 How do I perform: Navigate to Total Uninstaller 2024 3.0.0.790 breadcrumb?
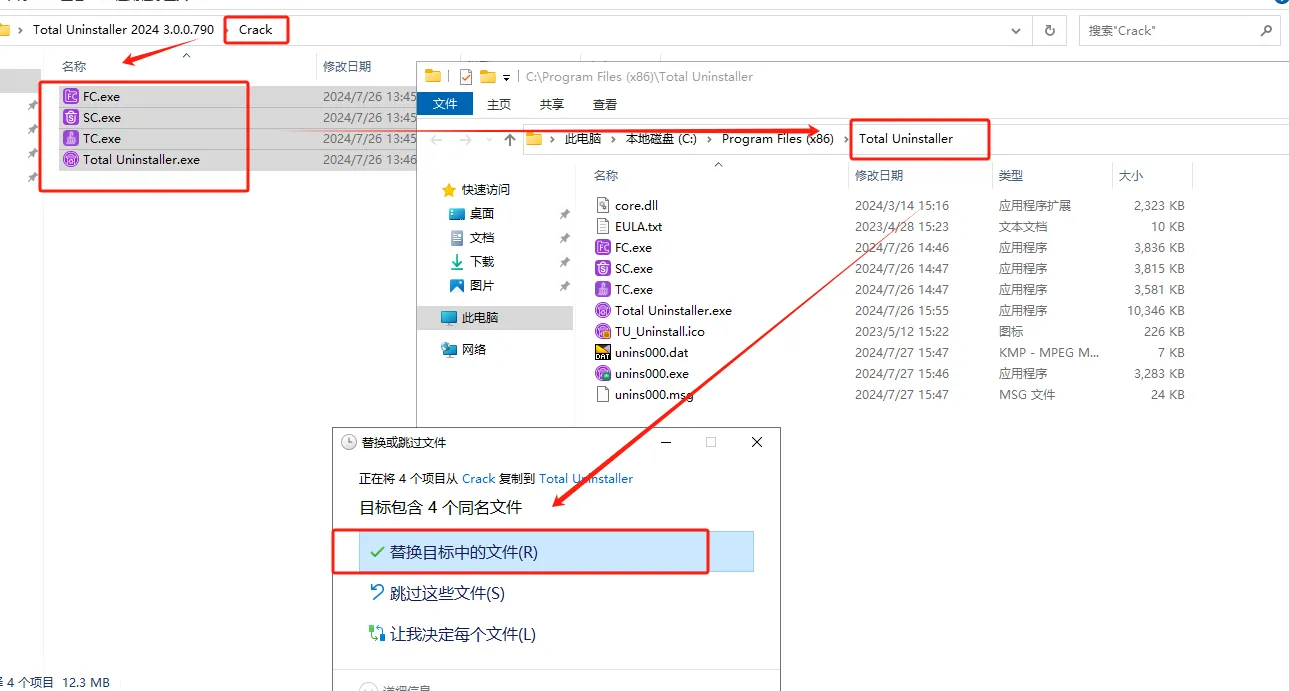click(123, 30)
